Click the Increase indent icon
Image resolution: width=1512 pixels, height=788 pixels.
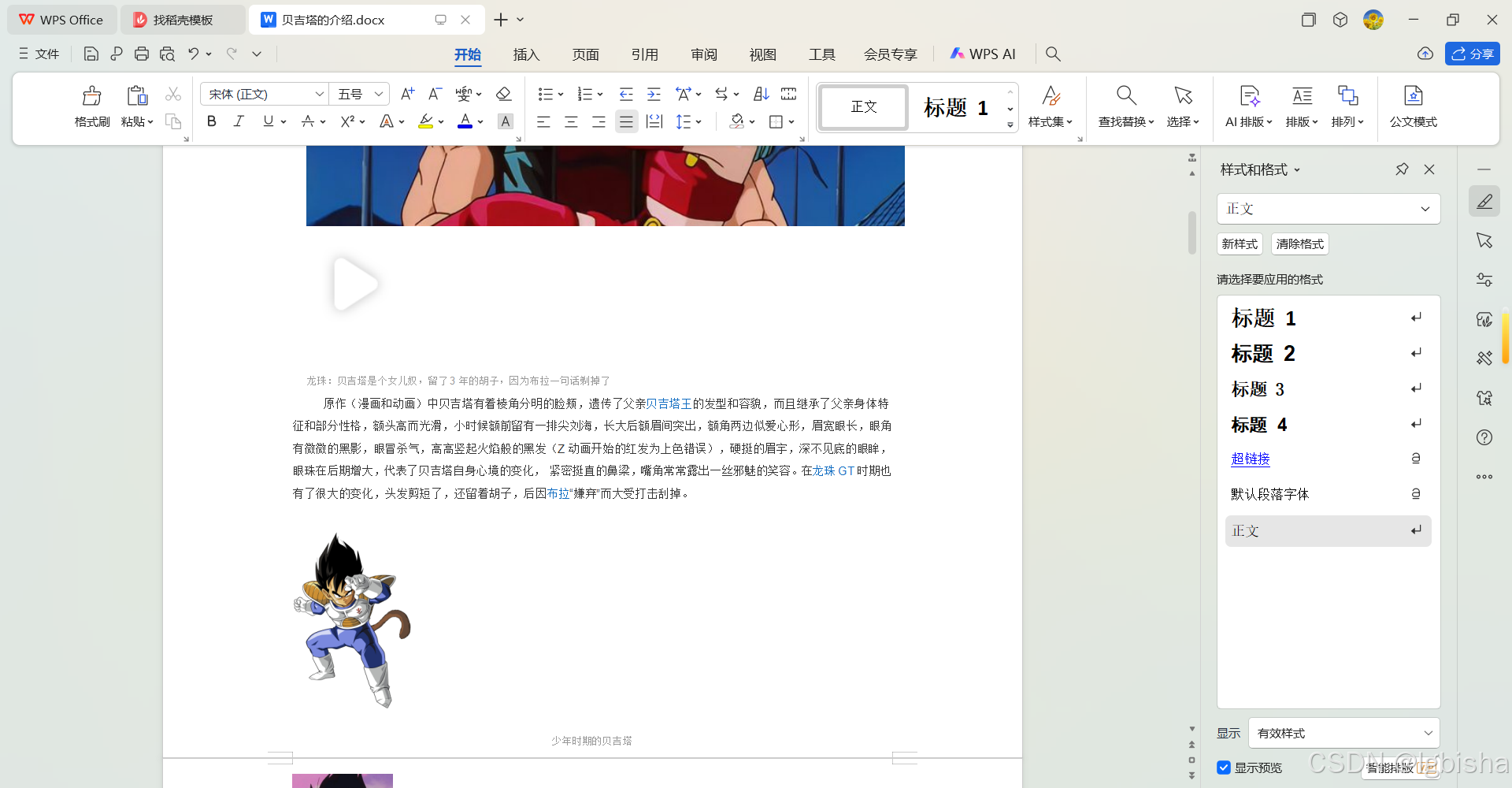point(654,95)
